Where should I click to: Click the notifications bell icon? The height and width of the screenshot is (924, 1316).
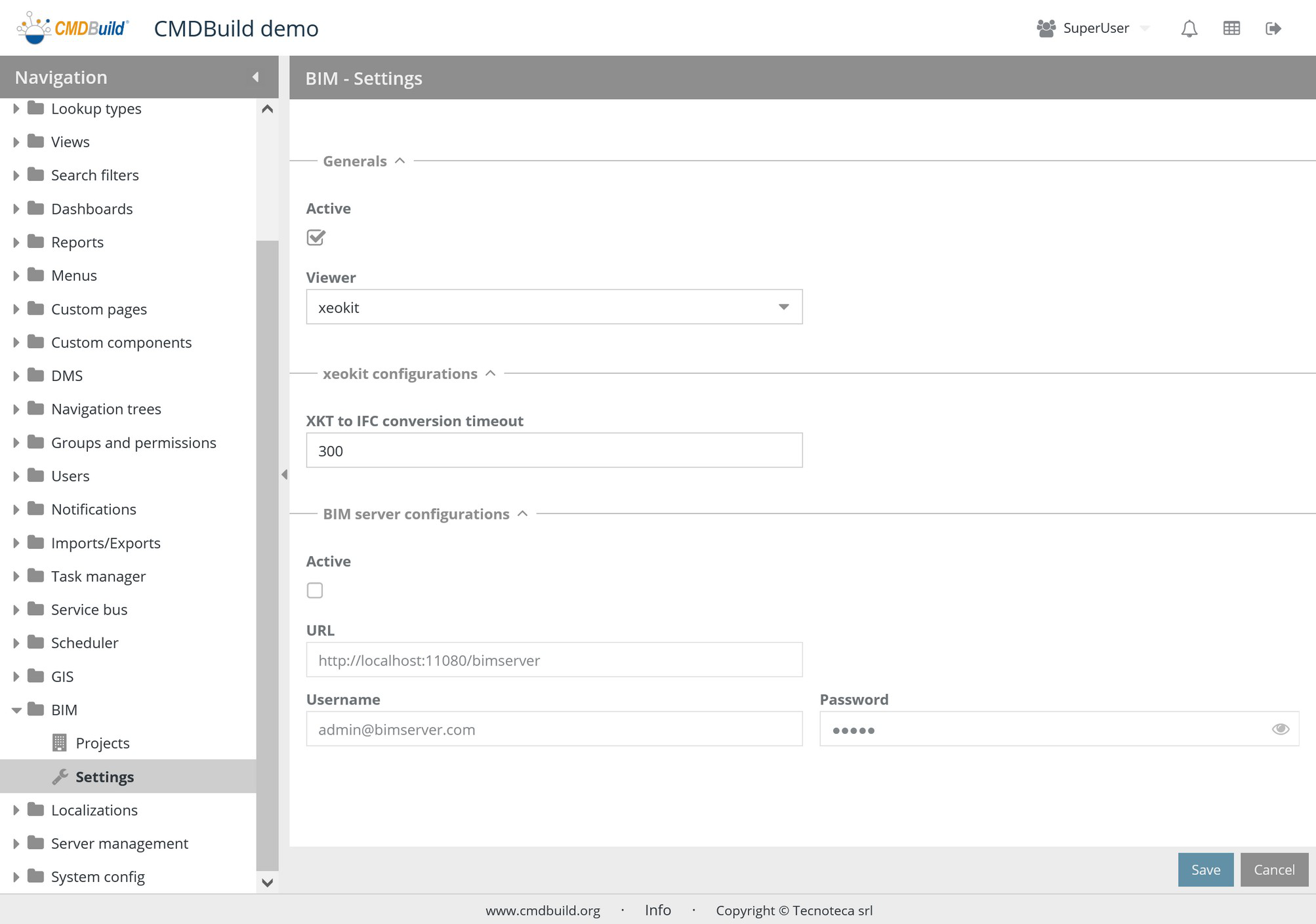(1189, 28)
